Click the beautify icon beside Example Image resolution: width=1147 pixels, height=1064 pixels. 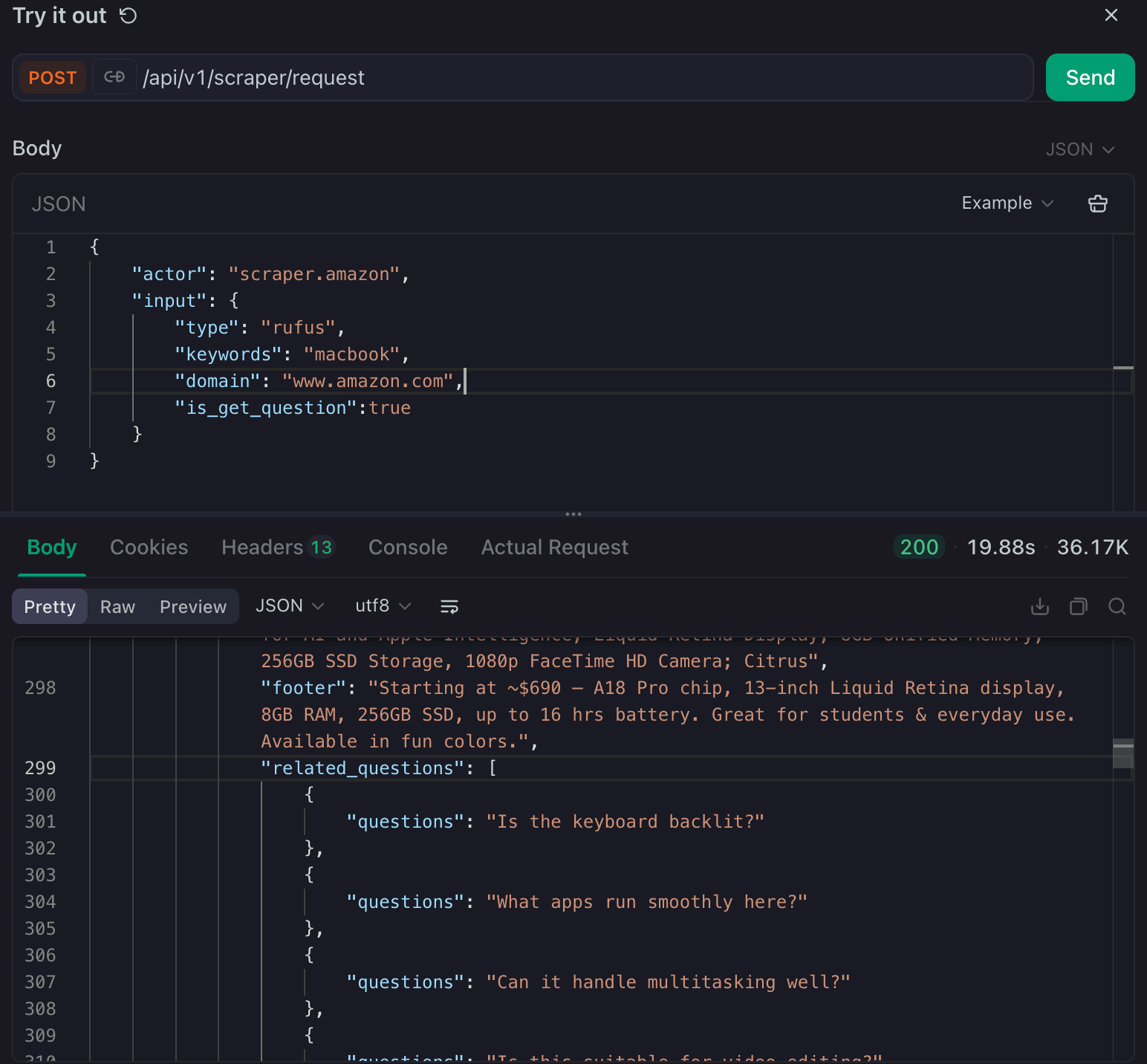[1097, 203]
